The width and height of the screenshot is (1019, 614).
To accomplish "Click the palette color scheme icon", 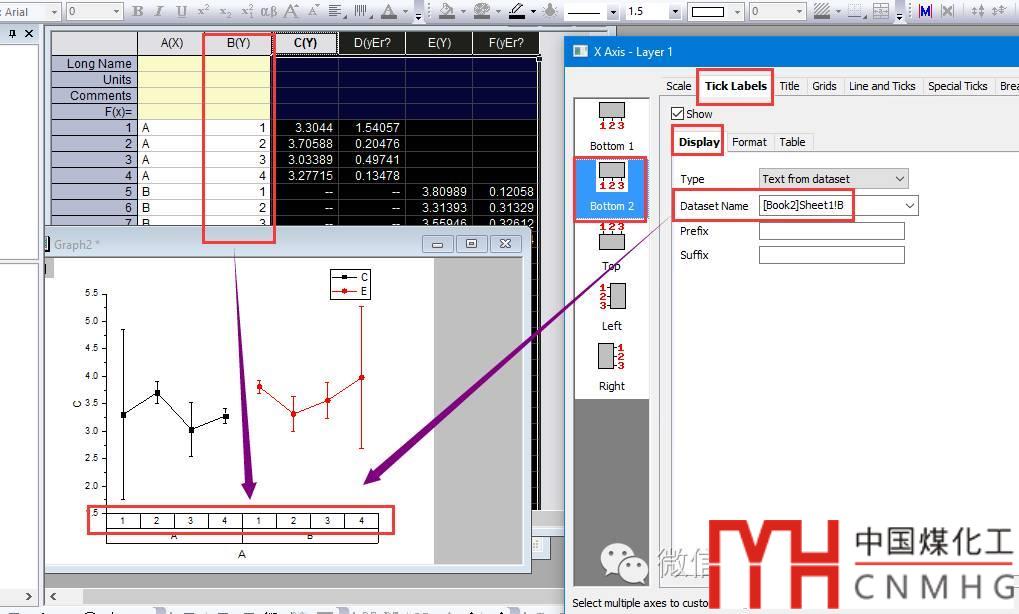I will [x=482, y=11].
